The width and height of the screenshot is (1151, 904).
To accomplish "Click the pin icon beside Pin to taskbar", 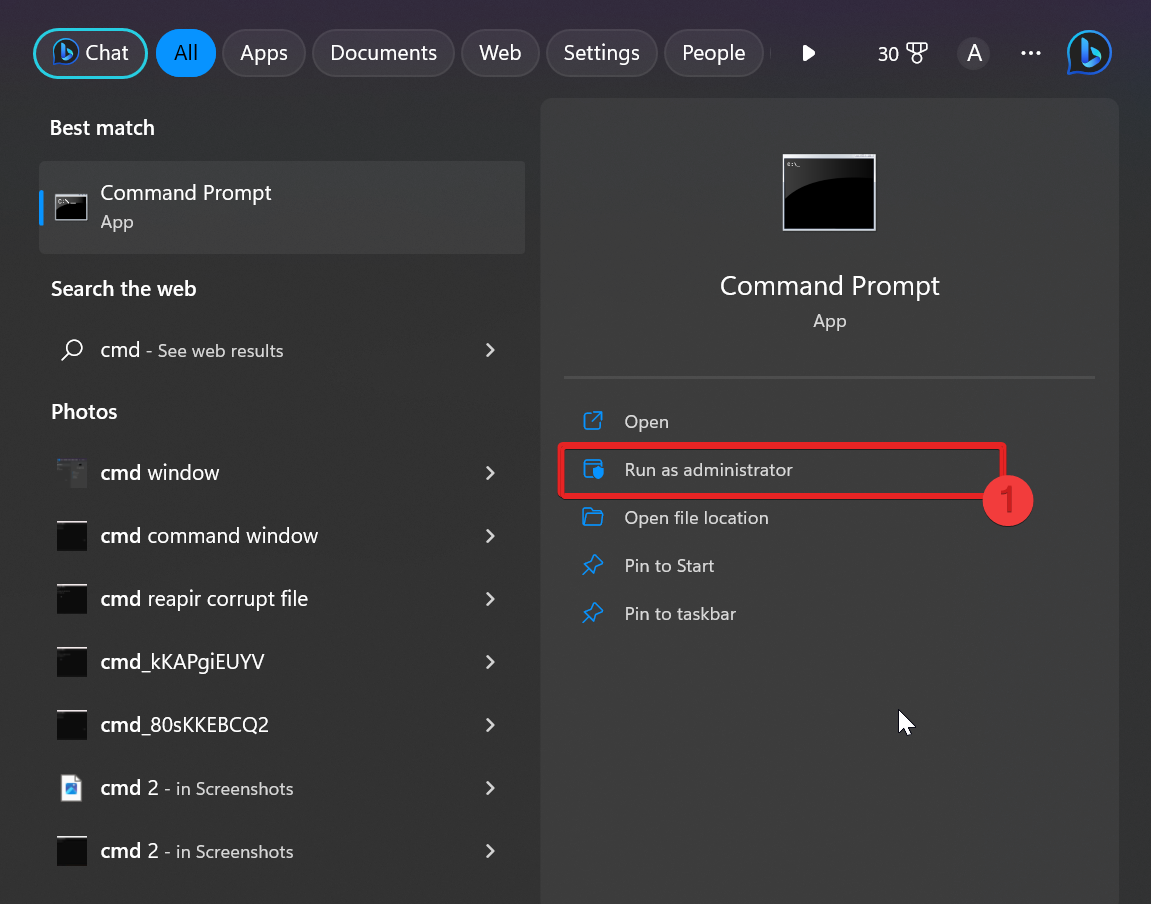I will [592, 613].
